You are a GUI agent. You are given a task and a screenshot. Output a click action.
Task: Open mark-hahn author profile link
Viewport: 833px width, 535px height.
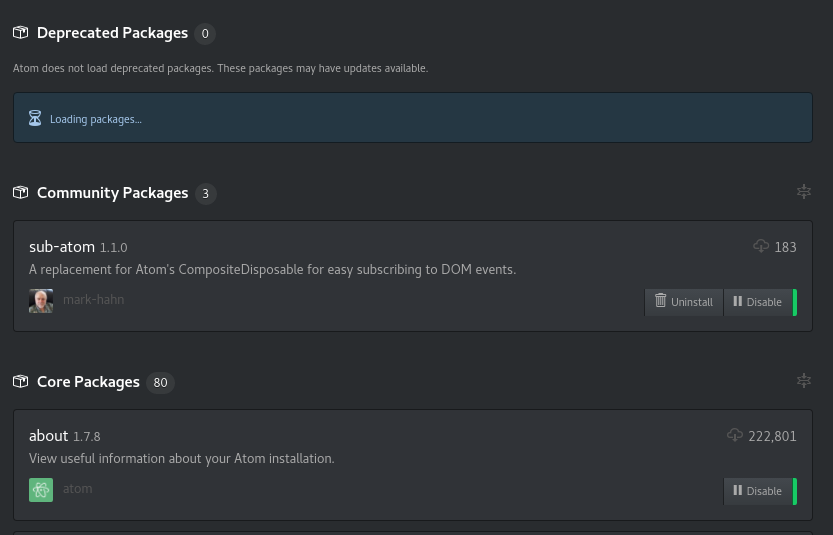(94, 300)
